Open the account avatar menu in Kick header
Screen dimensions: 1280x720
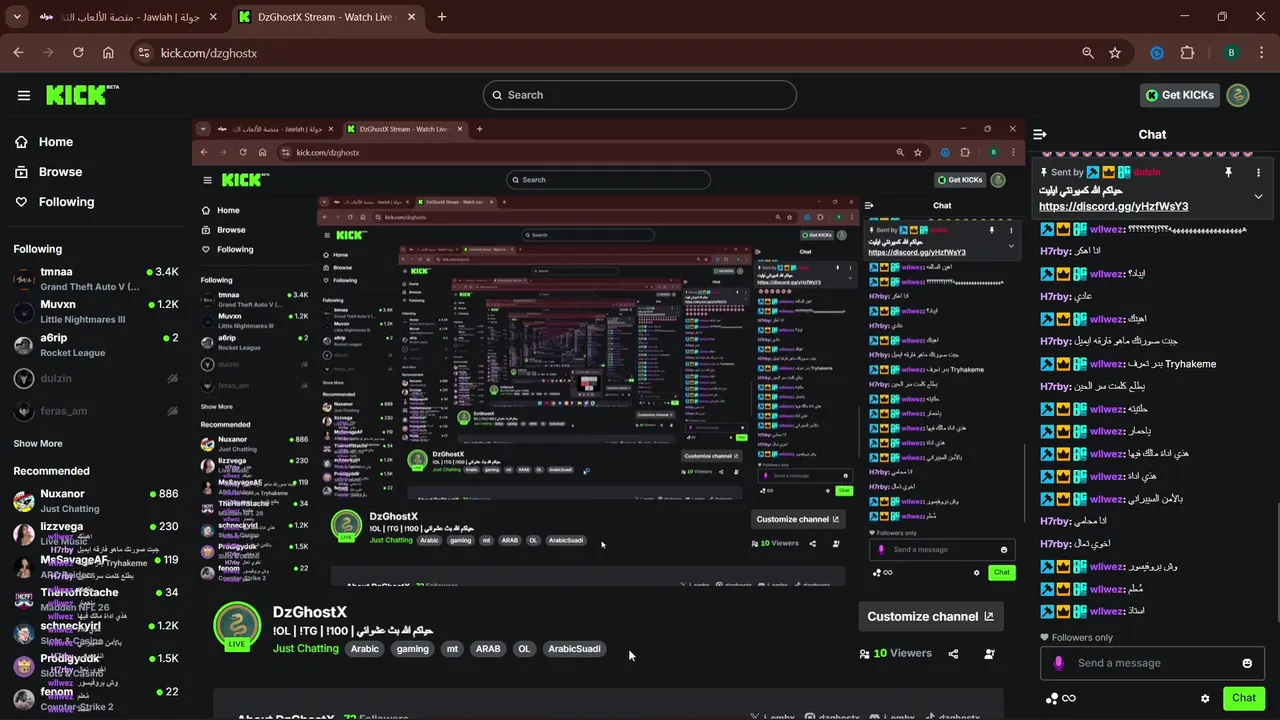(1238, 95)
